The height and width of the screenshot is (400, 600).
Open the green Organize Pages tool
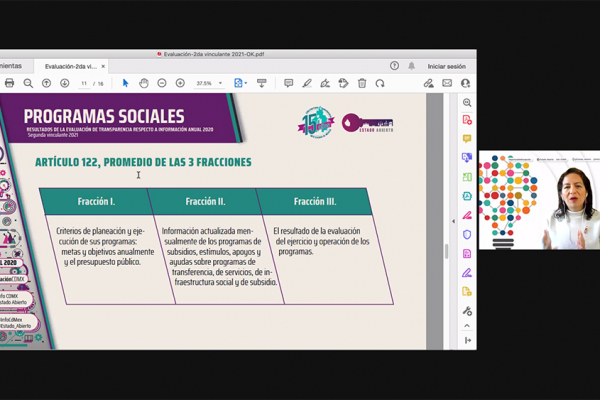tap(467, 177)
